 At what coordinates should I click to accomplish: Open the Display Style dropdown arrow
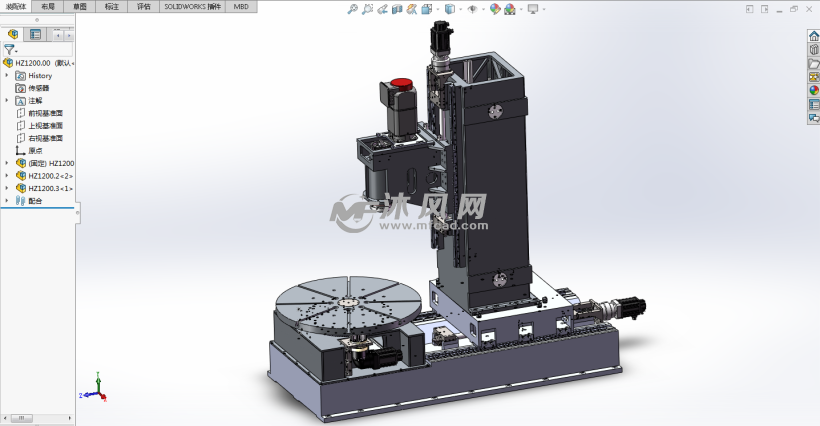pyautogui.click(x=460, y=9)
